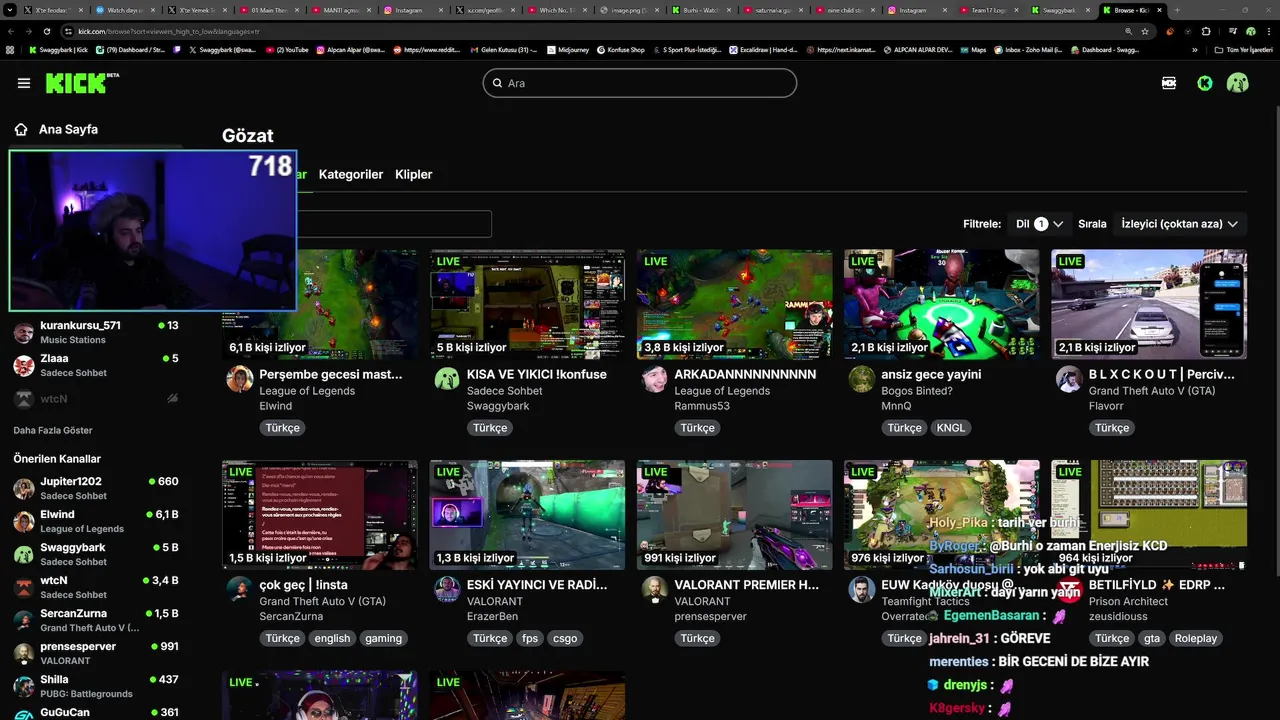The height and width of the screenshot is (720, 1280).
Task: Click the browser address bar URL
Action: click(x=170, y=31)
